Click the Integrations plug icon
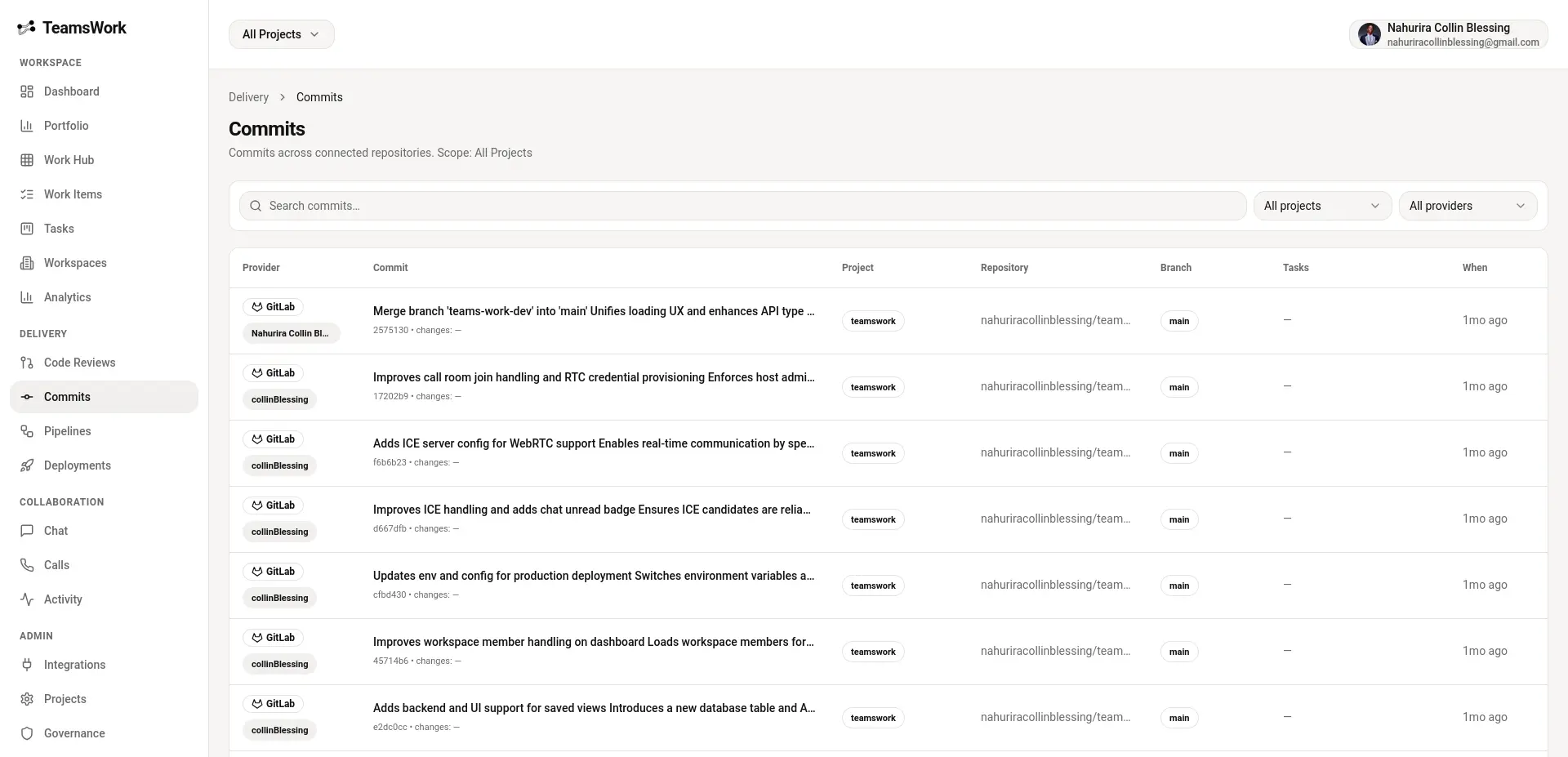 (27, 665)
